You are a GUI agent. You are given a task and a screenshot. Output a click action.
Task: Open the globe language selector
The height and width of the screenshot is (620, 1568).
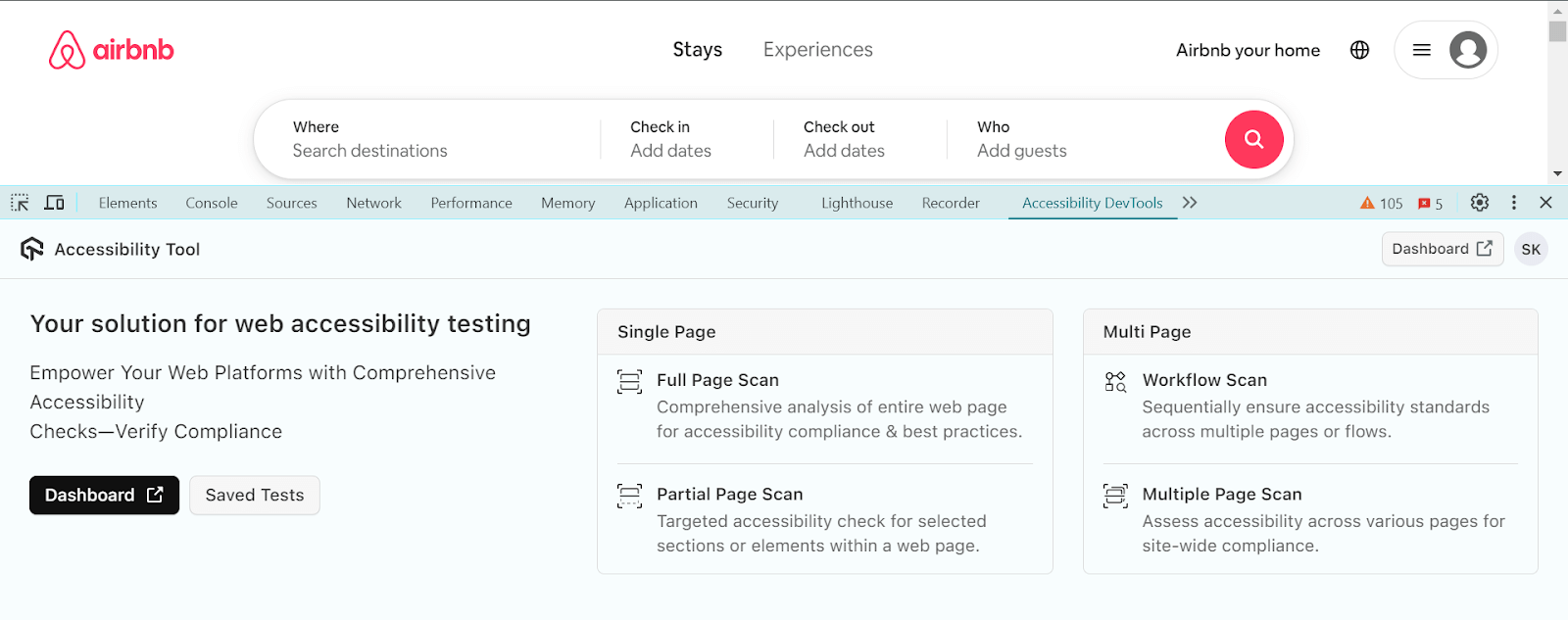pos(1359,50)
